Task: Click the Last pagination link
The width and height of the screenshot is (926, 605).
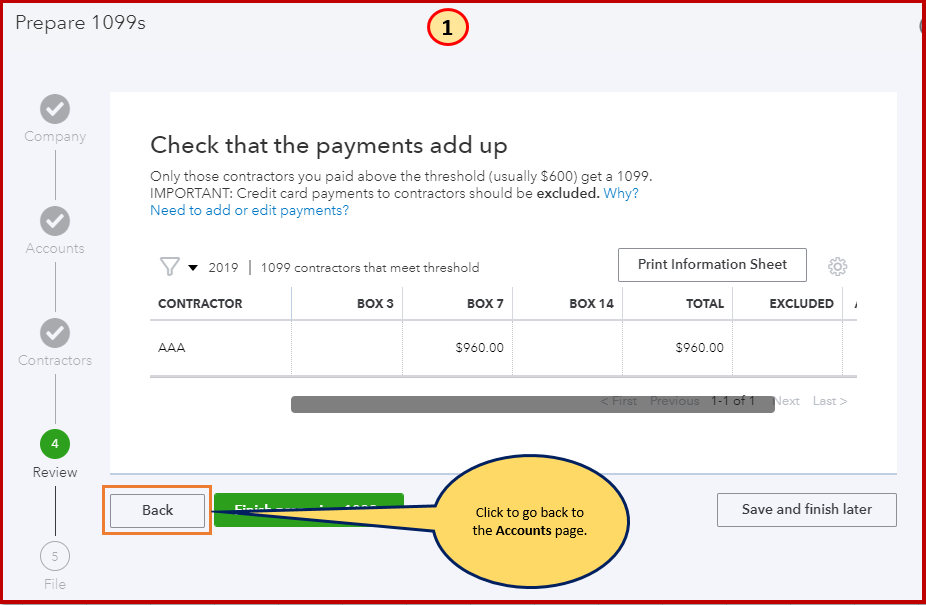Action: pos(830,401)
